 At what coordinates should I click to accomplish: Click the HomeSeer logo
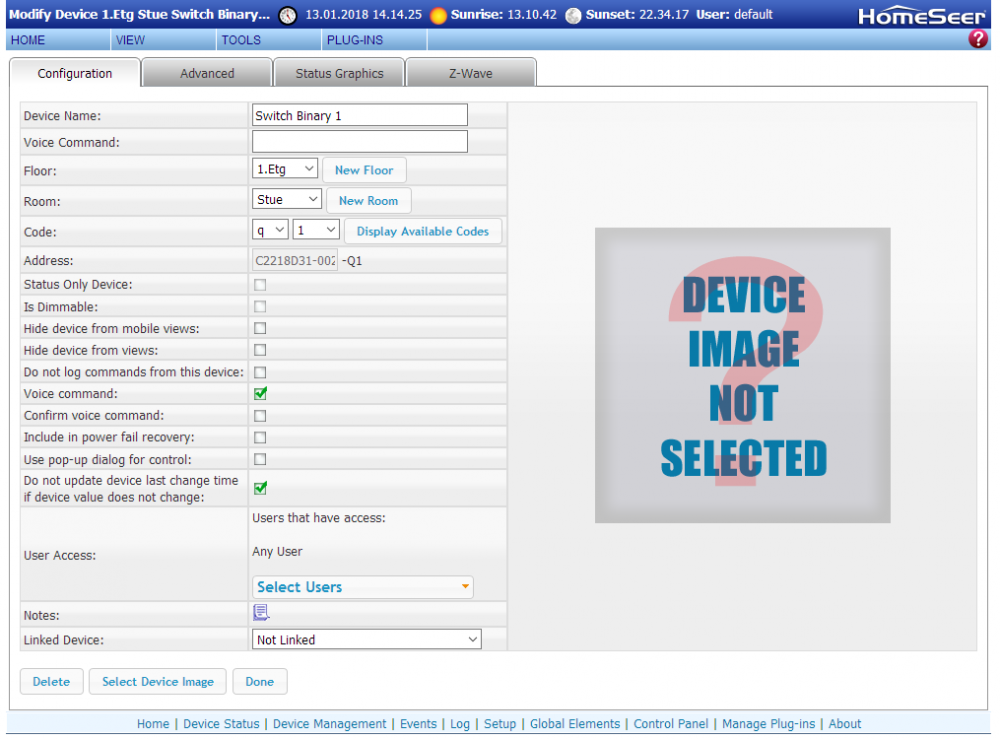tap(922, 15)
